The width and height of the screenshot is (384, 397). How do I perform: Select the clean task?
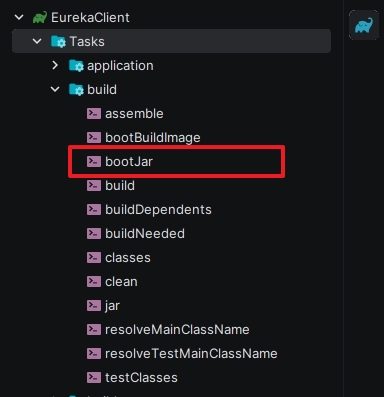tap(121, 282)
